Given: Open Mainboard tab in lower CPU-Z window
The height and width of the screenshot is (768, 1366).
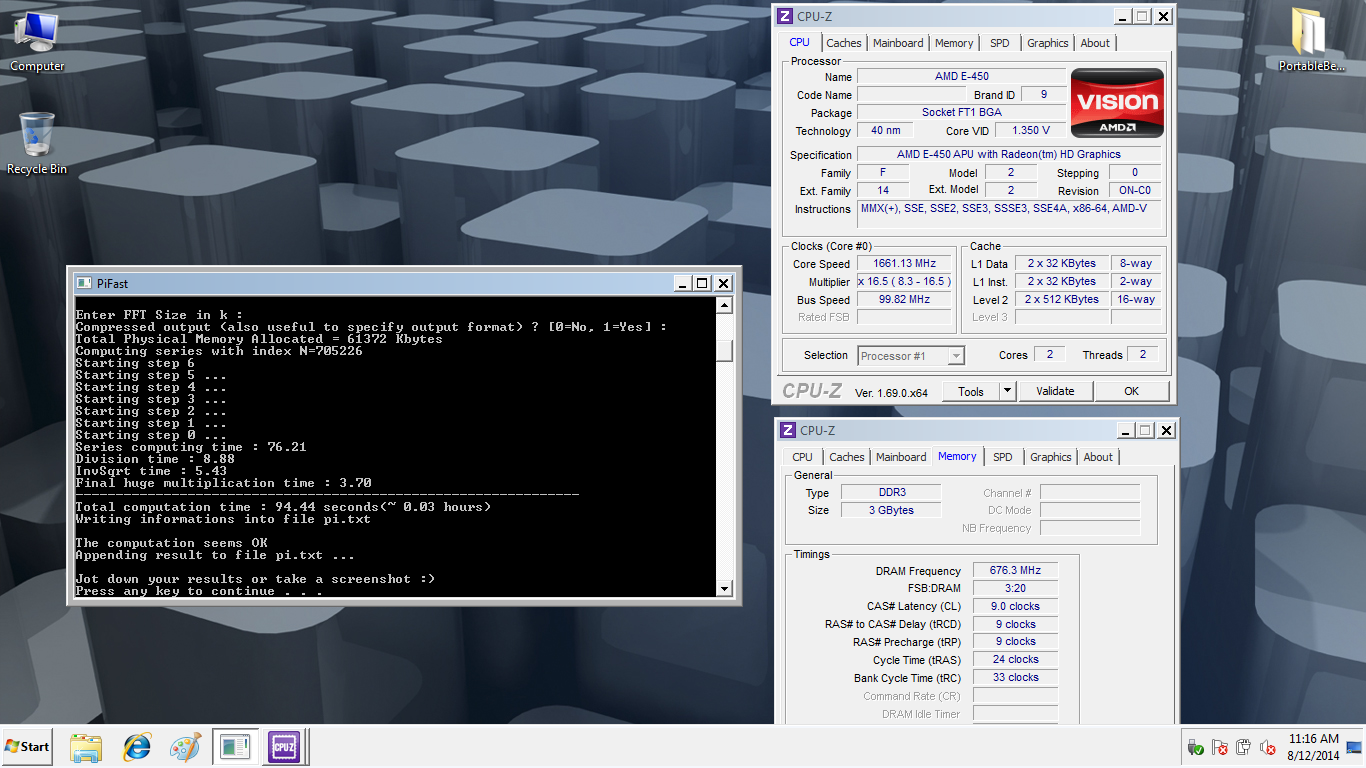Looking at the screenshot, I should click(x=901, y=457).
